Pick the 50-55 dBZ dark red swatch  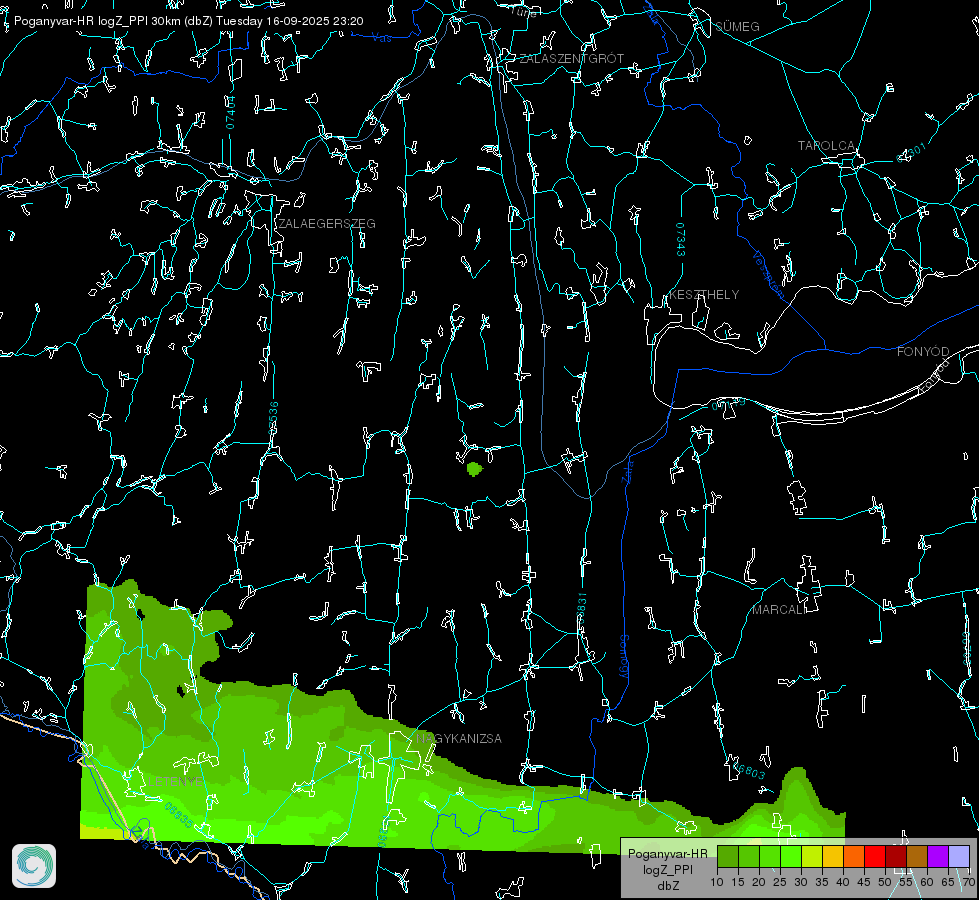[896, 857]
